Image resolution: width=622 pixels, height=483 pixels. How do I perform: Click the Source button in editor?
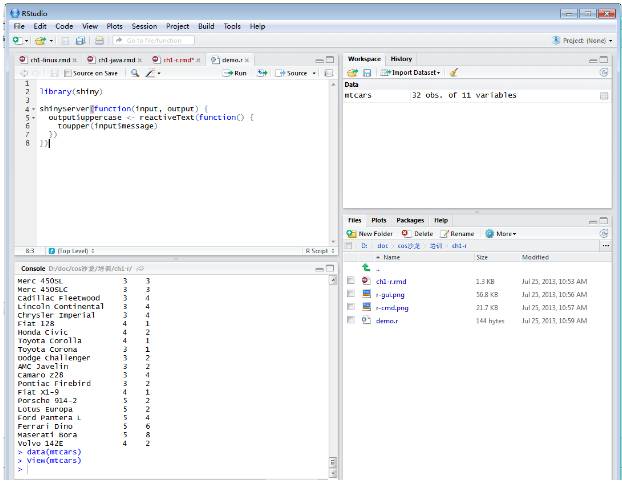292,73
